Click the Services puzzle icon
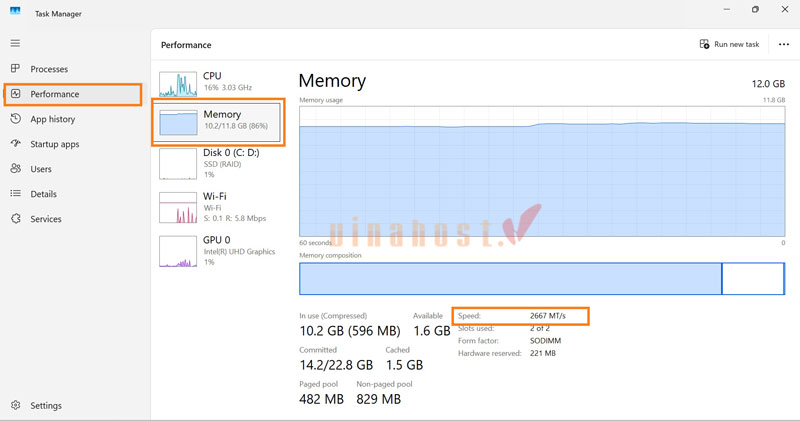The width and height of the screenshot is (800, 421). tap(16, 218)
